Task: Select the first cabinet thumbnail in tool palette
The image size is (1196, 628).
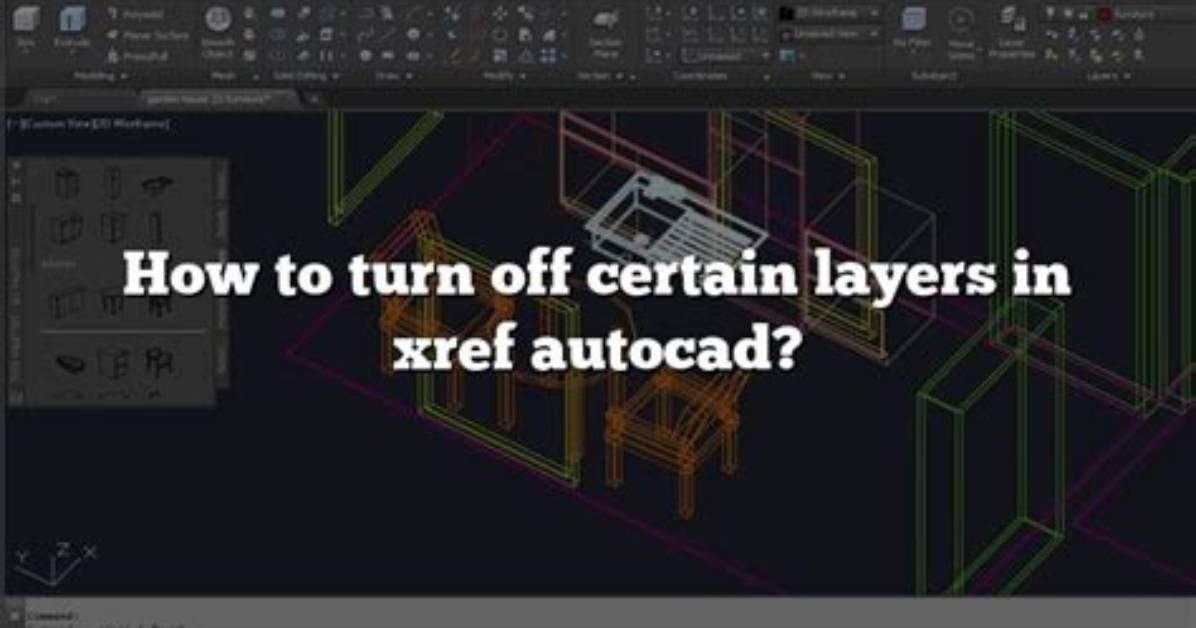Action: [68, 183]
